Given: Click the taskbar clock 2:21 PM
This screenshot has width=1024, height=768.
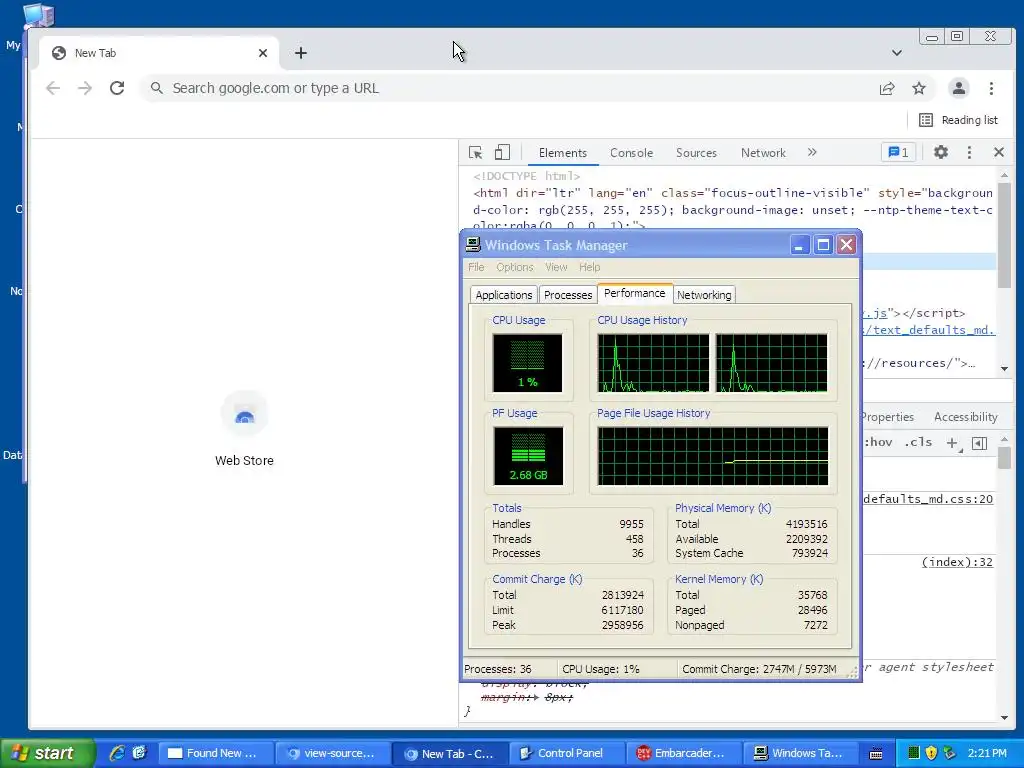Looking at the screenshot, I should click(x=987, y=753).
